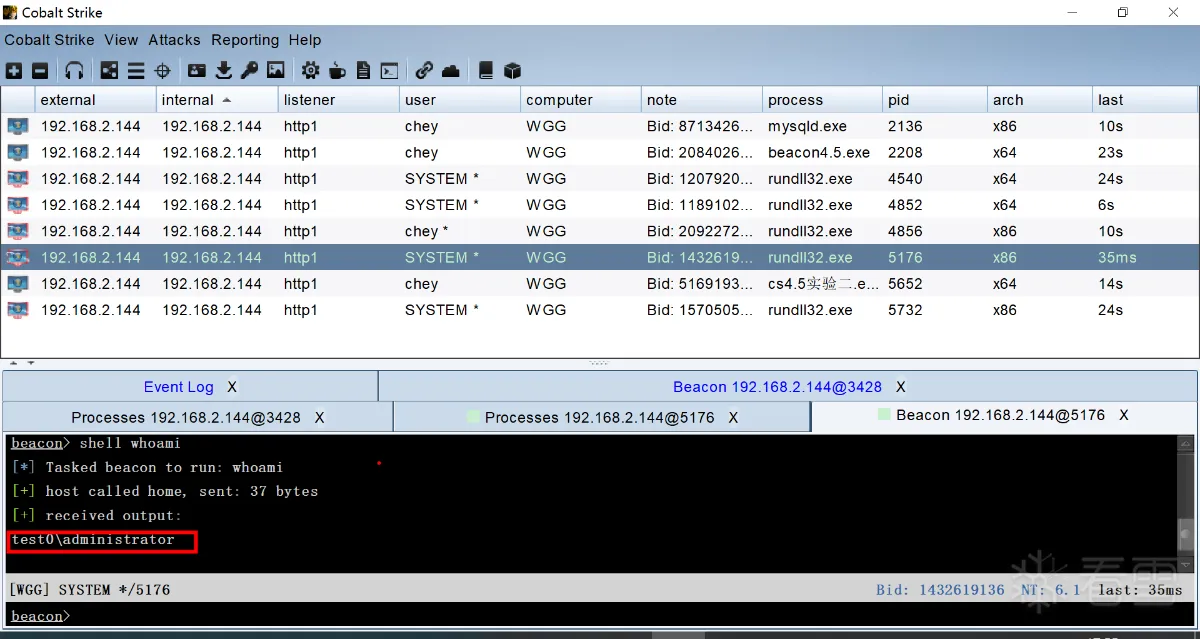Sort sessions by listener column header
Viewport: 1200px width, 639px height.
point(338,100)
